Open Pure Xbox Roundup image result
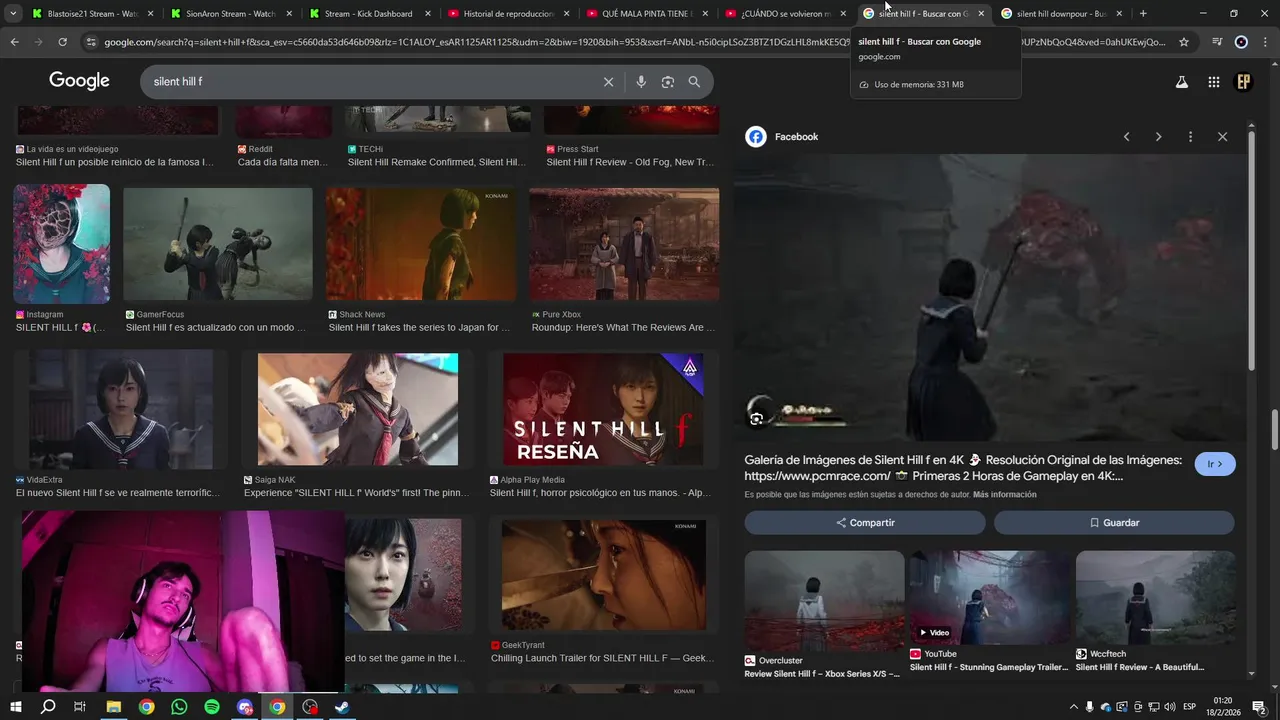This screenshot has width=1280, height=720. (x=624, y=244)
